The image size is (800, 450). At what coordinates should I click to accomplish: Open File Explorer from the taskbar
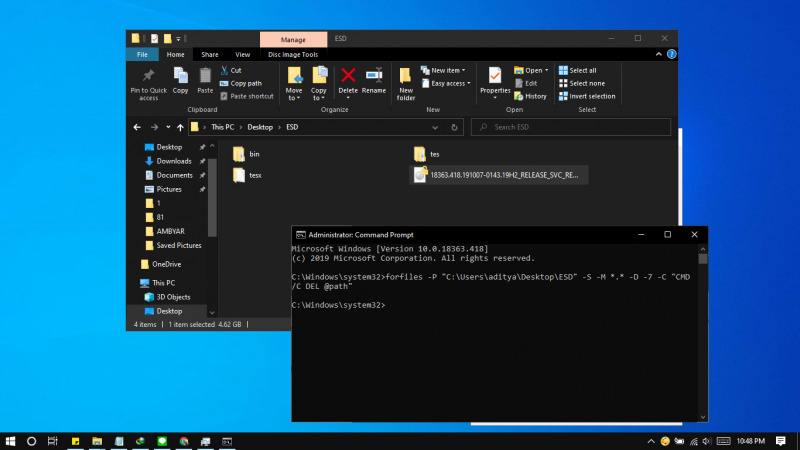click(97, 441)
